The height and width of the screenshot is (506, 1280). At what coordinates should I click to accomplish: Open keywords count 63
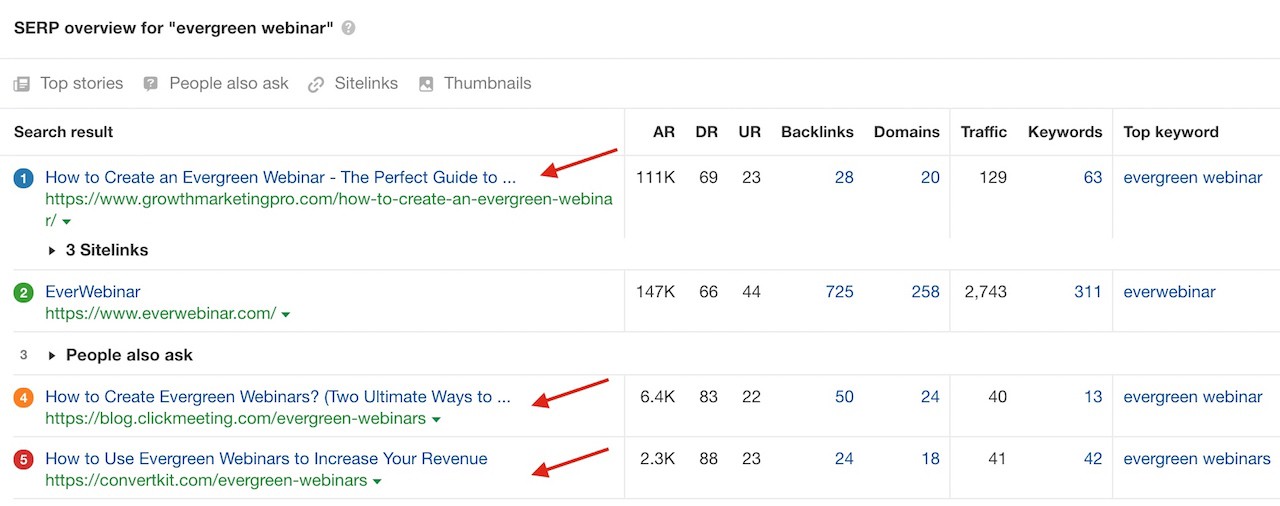click(1092, 177)
